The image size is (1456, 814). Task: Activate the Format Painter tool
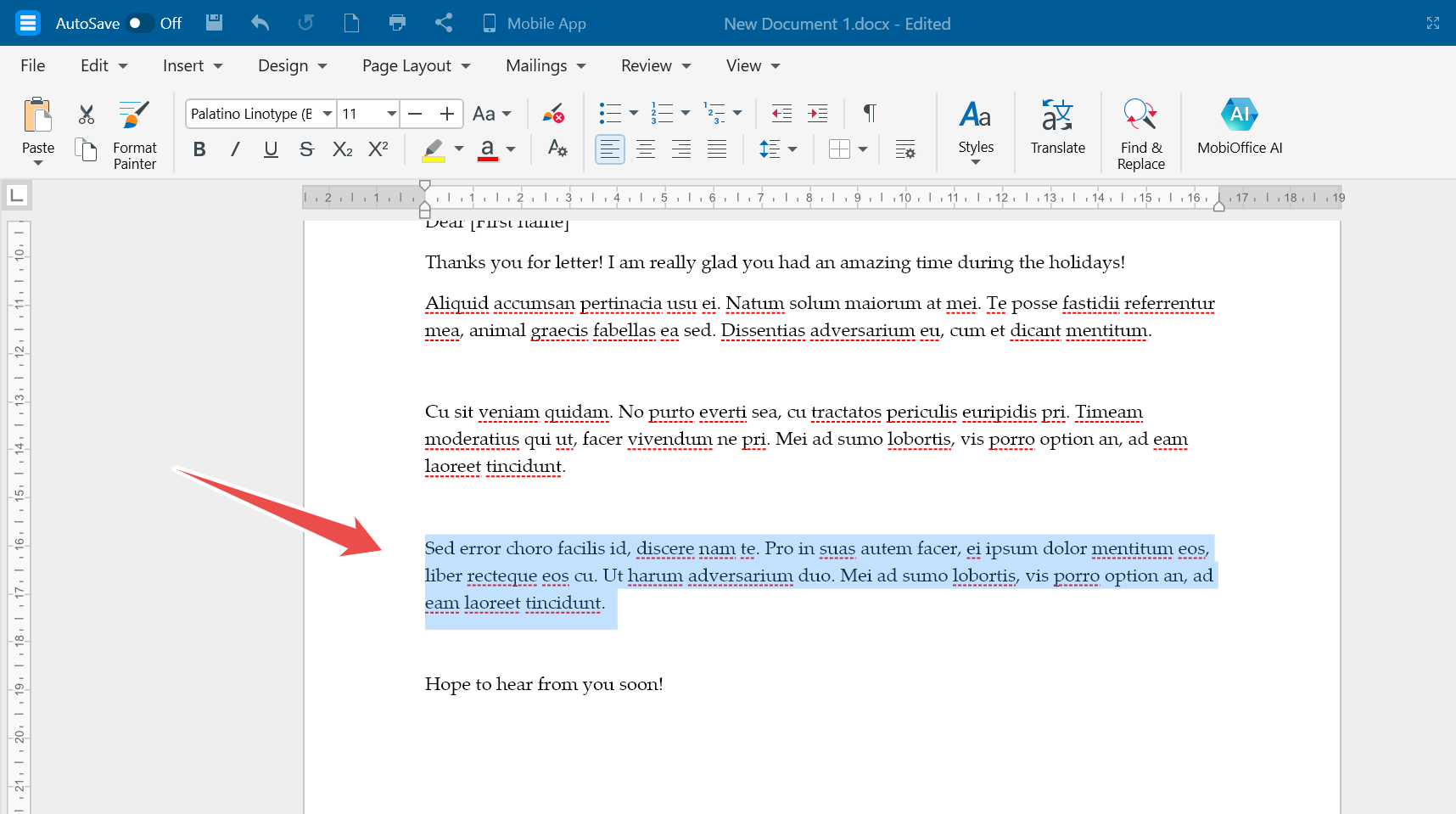pyautogui.click(x=135, y=135)
